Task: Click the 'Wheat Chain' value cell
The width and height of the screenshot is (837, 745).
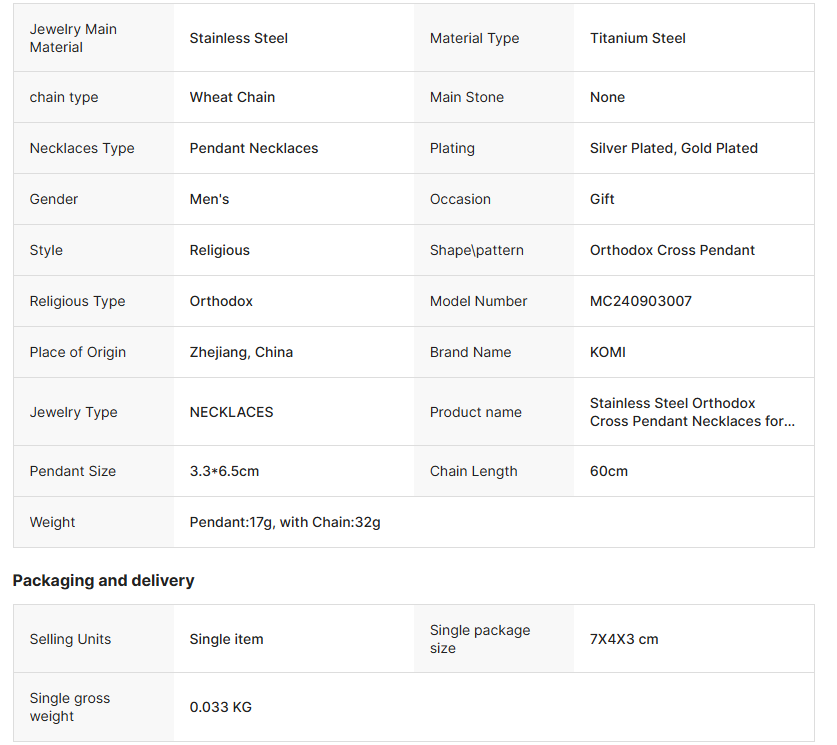Action: click(x=232, y=97)
